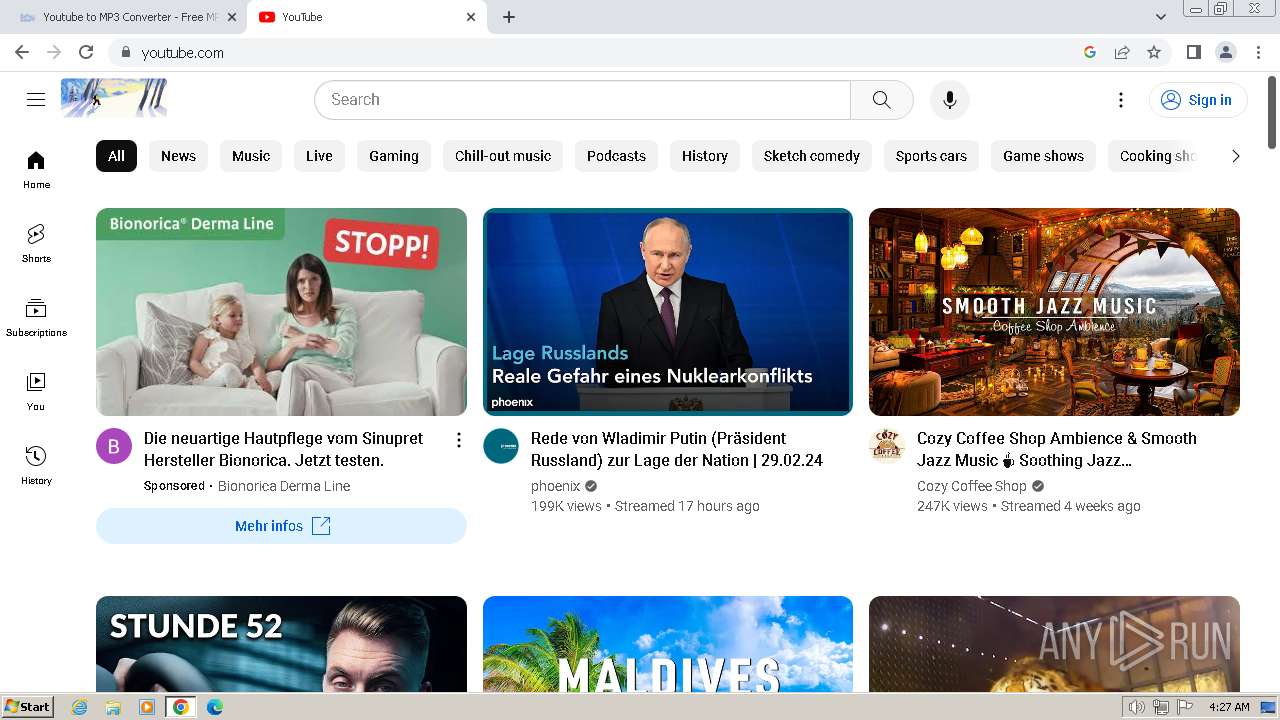Viewport: 1280px width, 720px height.
Task: Open the YouTube settings three-dot menu
Action: pyautogui.click(x=1121, y=100)
